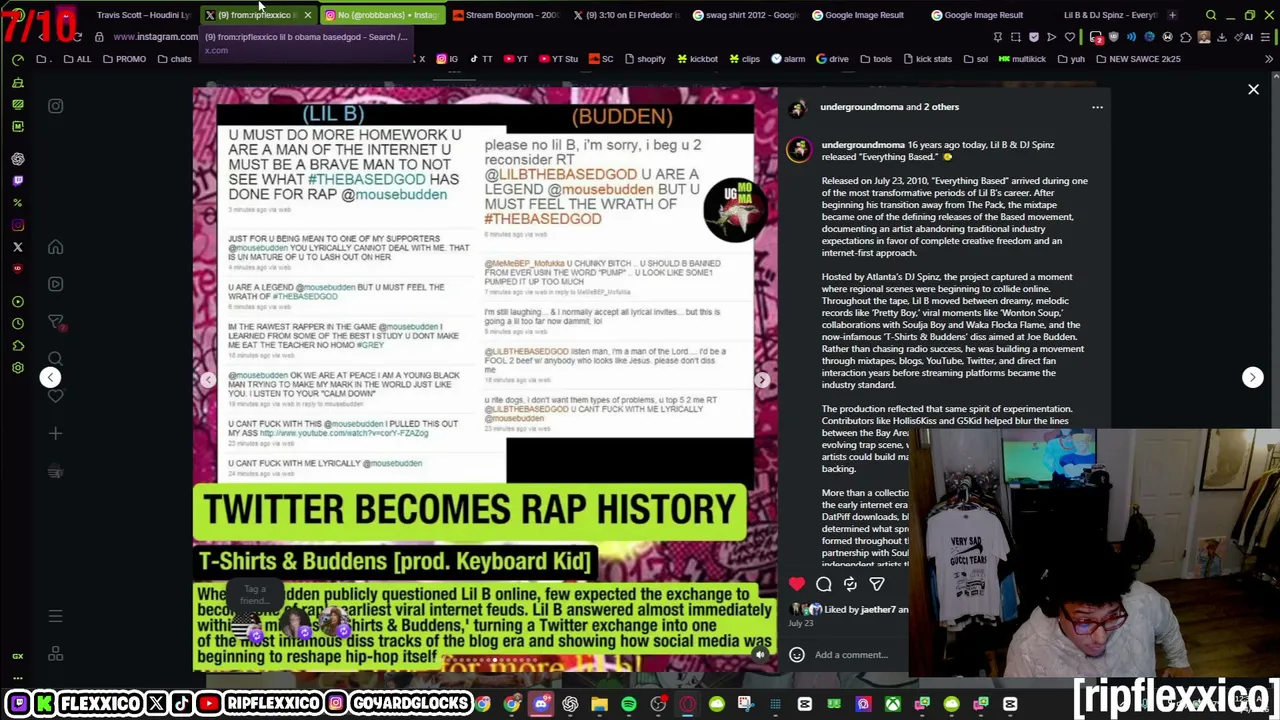This screenshot has height=720, width=1280.
Task: Close the Instagram post viewer
Action: coord(1253,90)
